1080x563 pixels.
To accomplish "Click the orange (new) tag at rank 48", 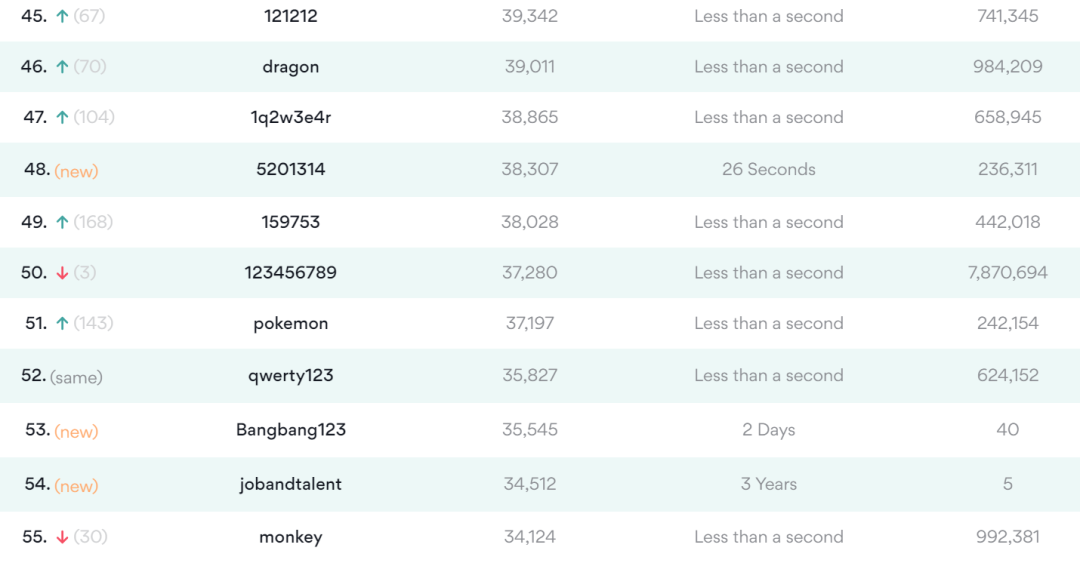I will [x=76, y=171].
